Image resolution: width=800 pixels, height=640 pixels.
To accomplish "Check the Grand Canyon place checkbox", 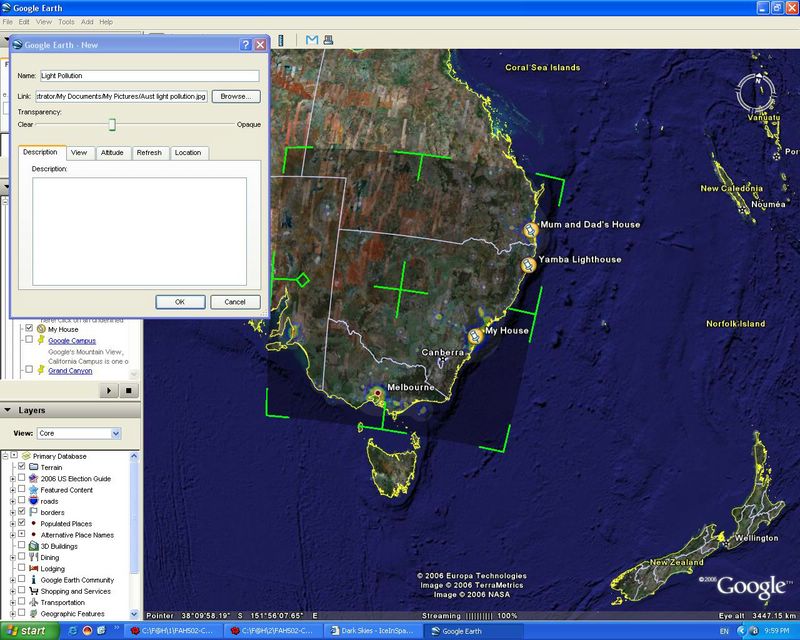I will (29, 369).
